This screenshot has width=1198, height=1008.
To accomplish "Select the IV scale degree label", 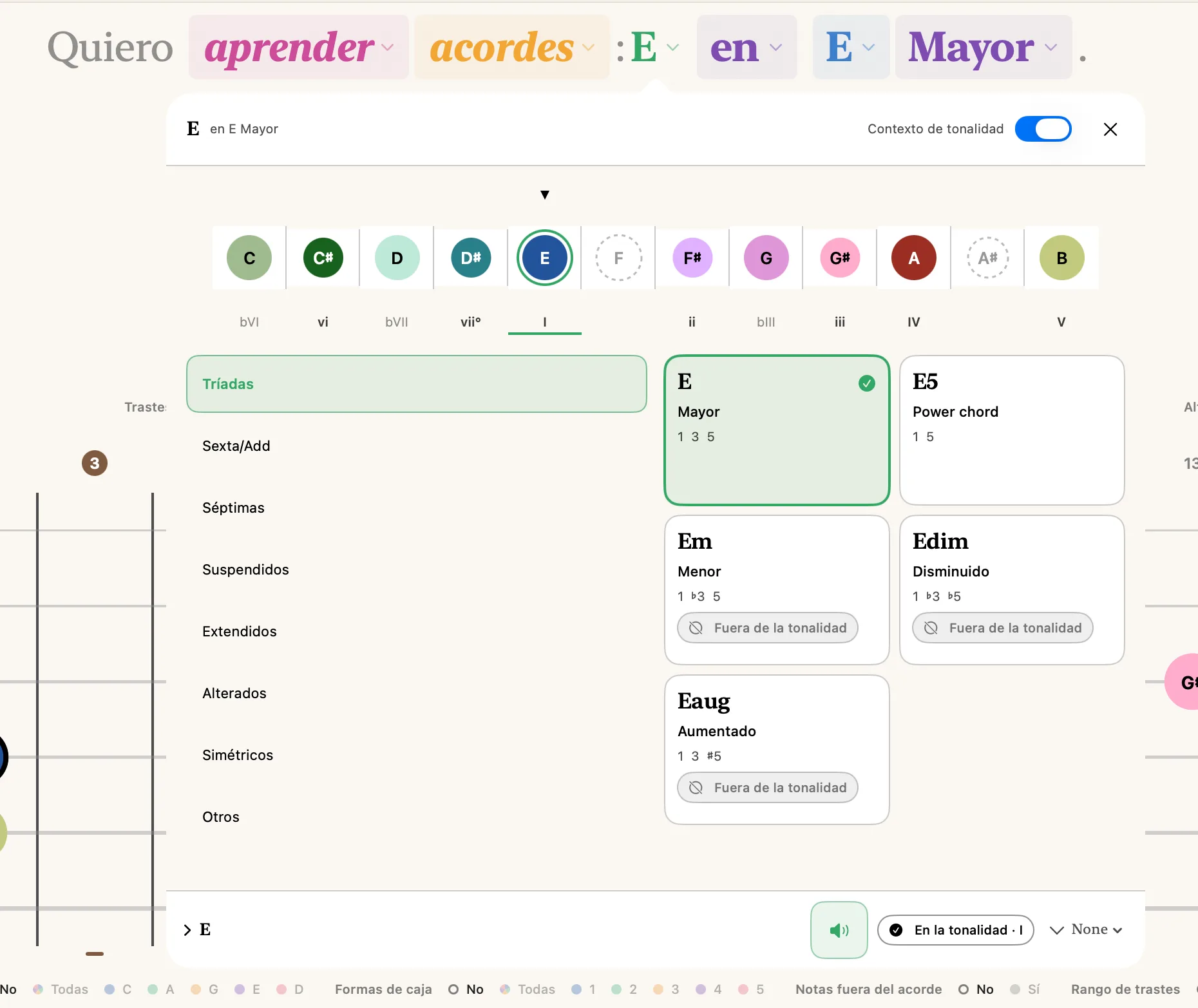I will pyautogui.click(x=913, y=322).
